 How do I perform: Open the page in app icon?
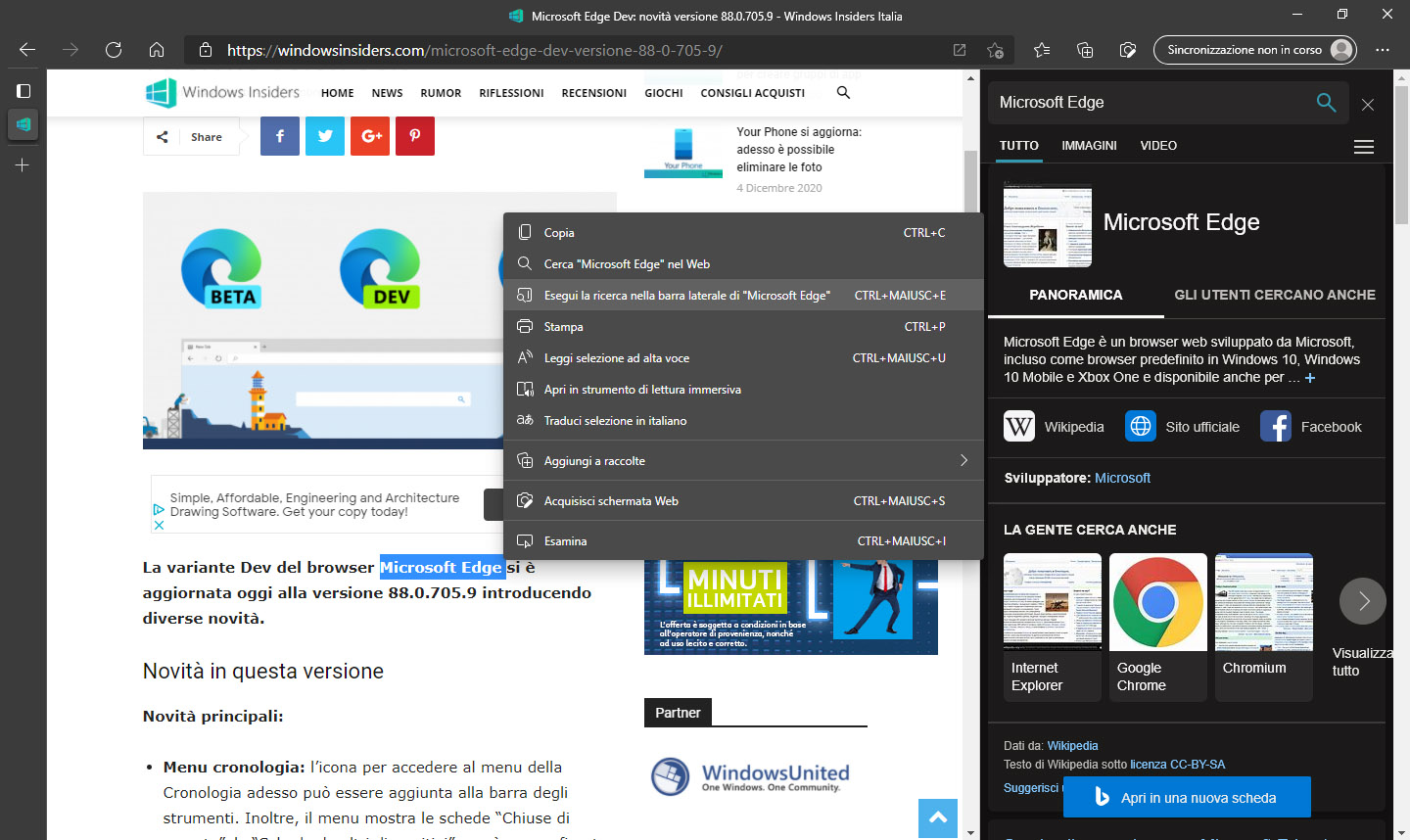(x=960, y=50)
